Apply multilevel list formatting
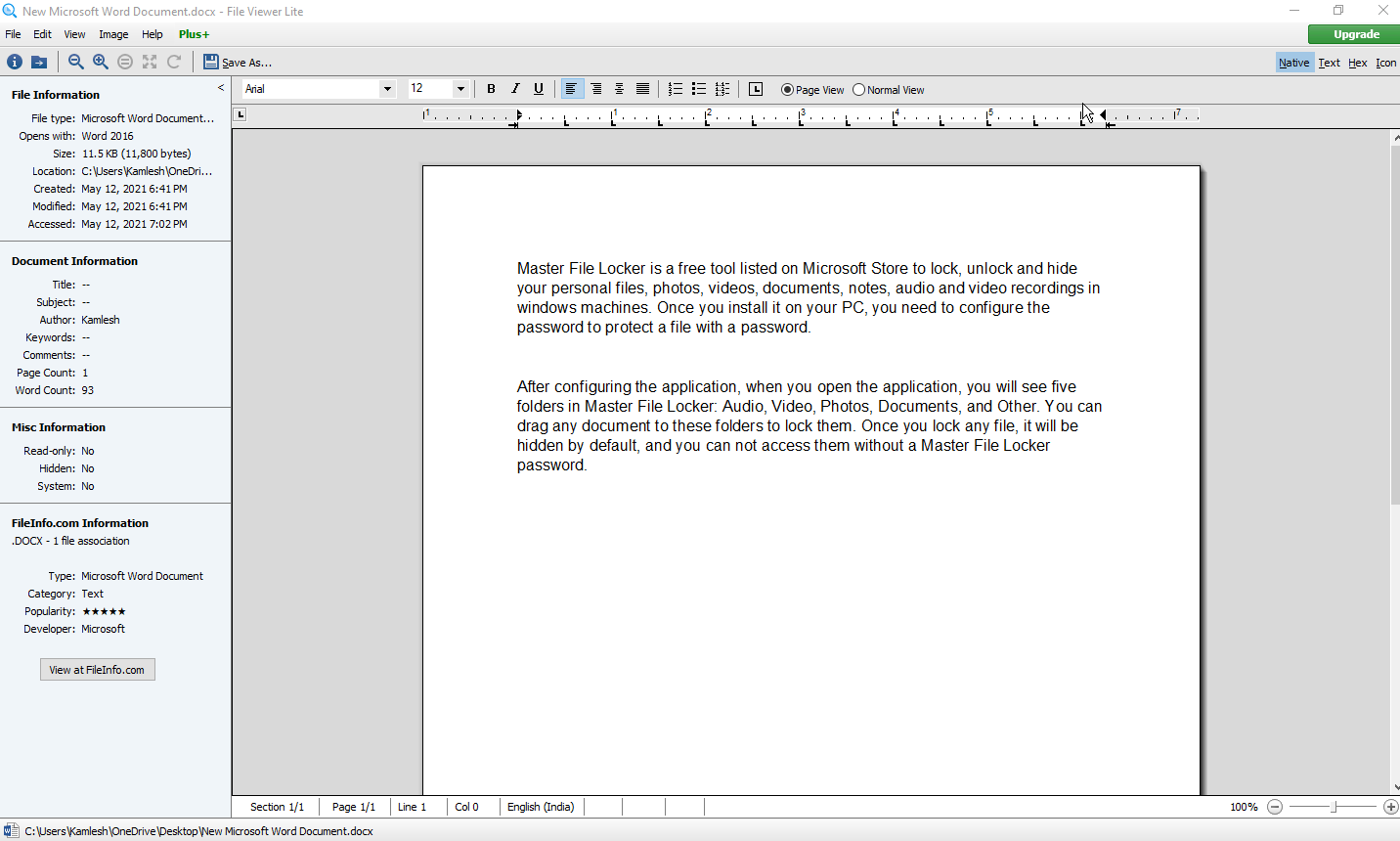The image size is (1400, 841). point(722,89)
